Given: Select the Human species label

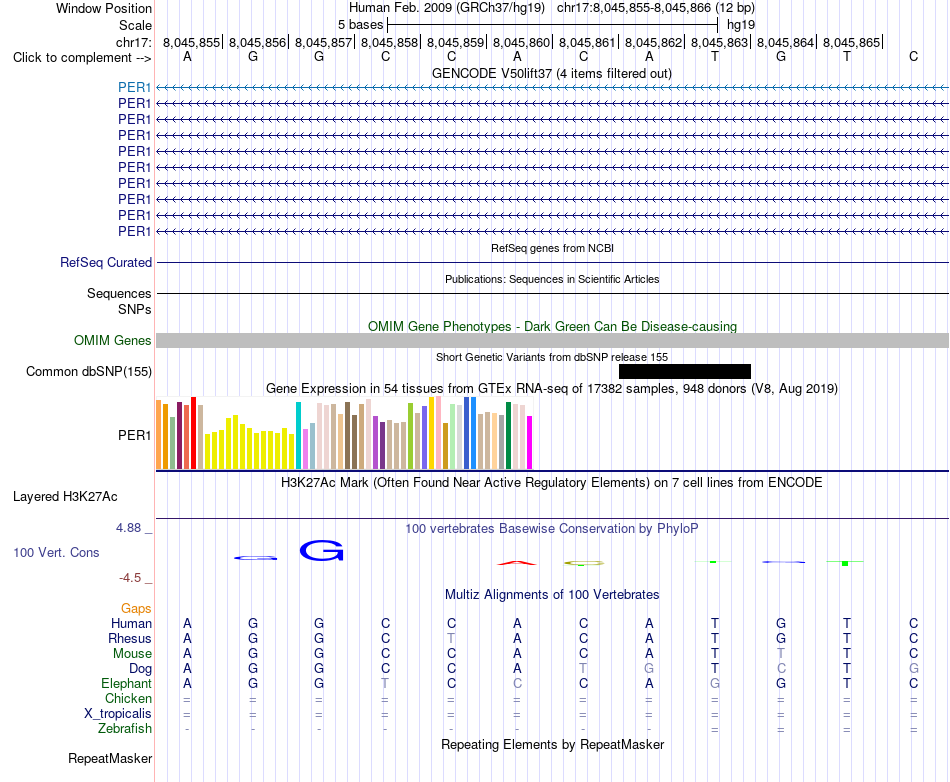Looking at the screenshot, I should pyautogui.click(x=131, y=623).
